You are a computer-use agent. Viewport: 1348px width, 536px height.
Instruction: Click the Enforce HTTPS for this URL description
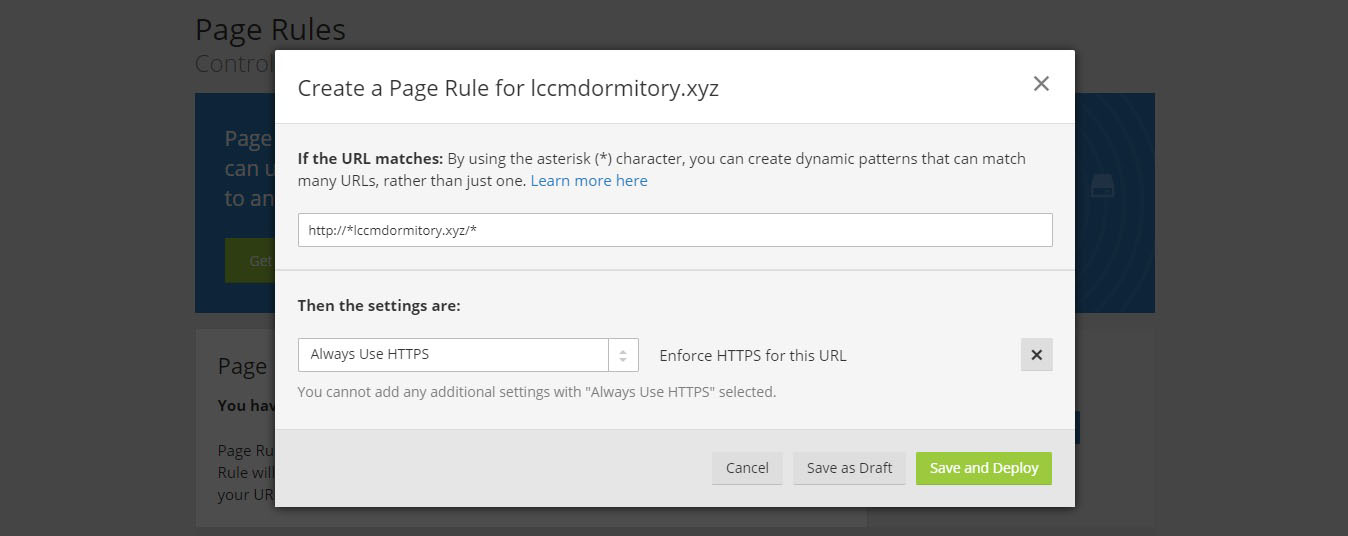tap(753, 355)
